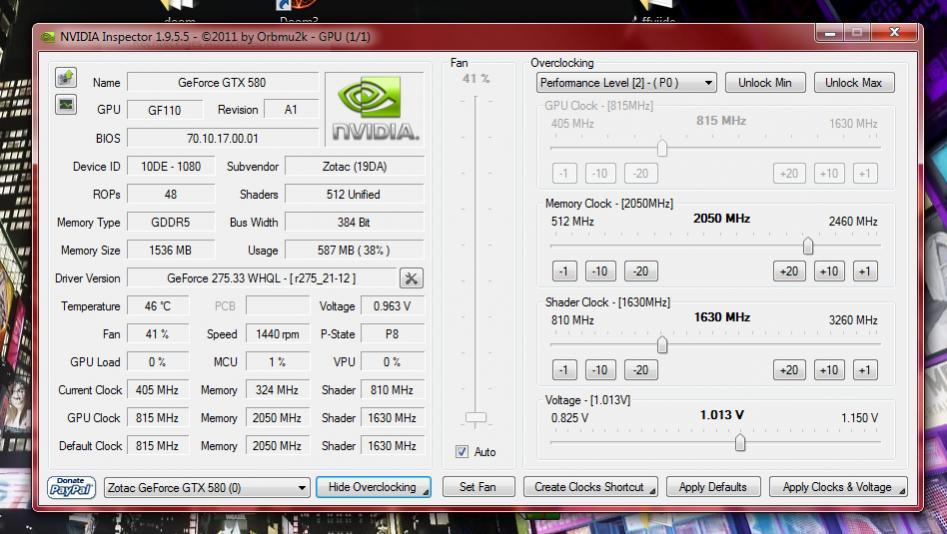Increase Shader Clock by 10 MHz
The height and width of the screenshot is (534, 947).
829,370
